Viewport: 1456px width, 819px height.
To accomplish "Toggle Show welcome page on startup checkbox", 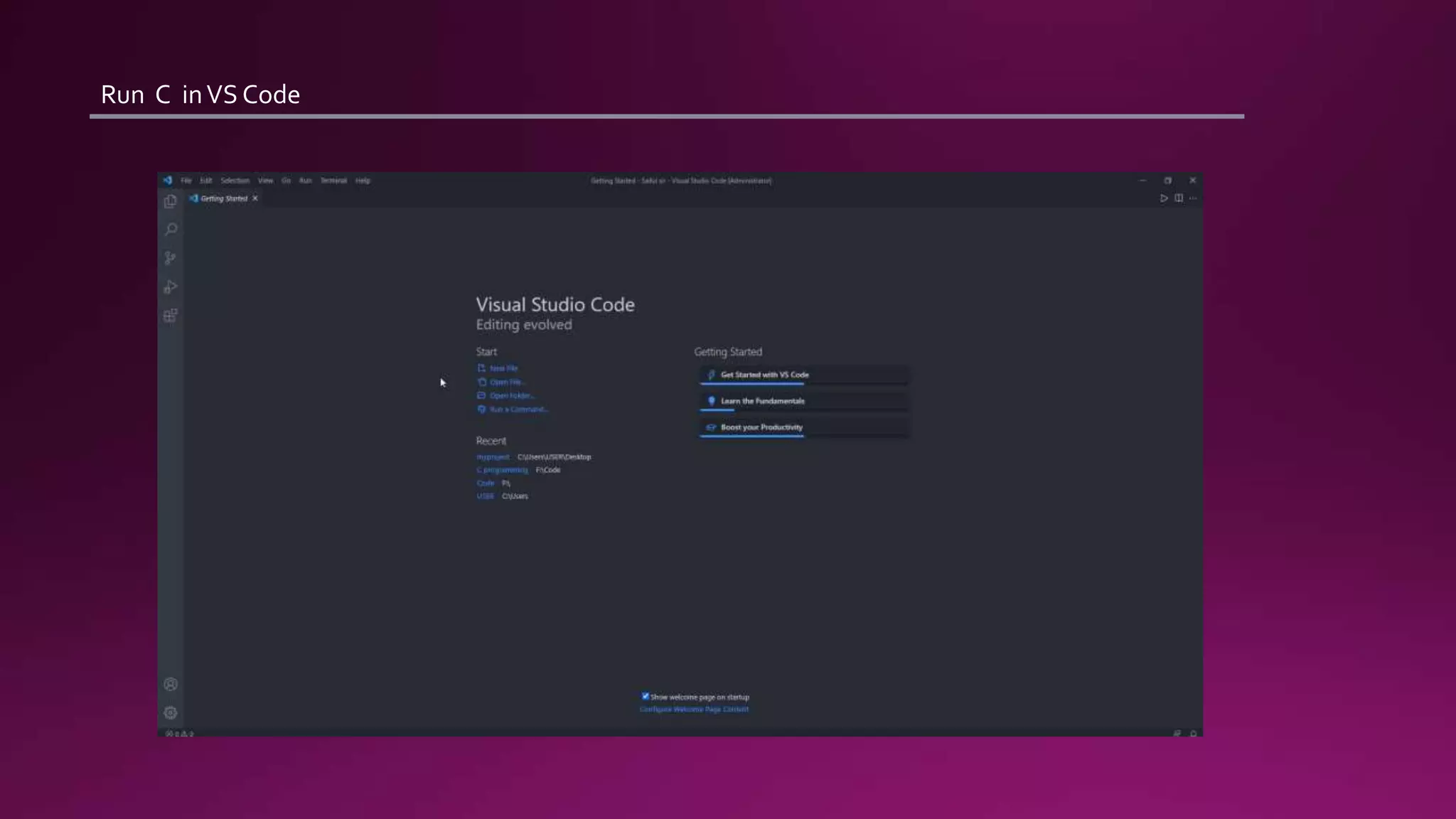I will pos(646,697).
